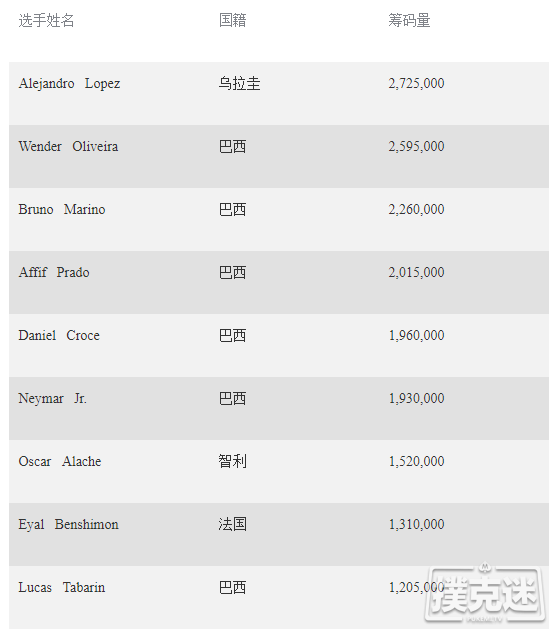Click chip count 1,310,000

click(x=416, y=524)
